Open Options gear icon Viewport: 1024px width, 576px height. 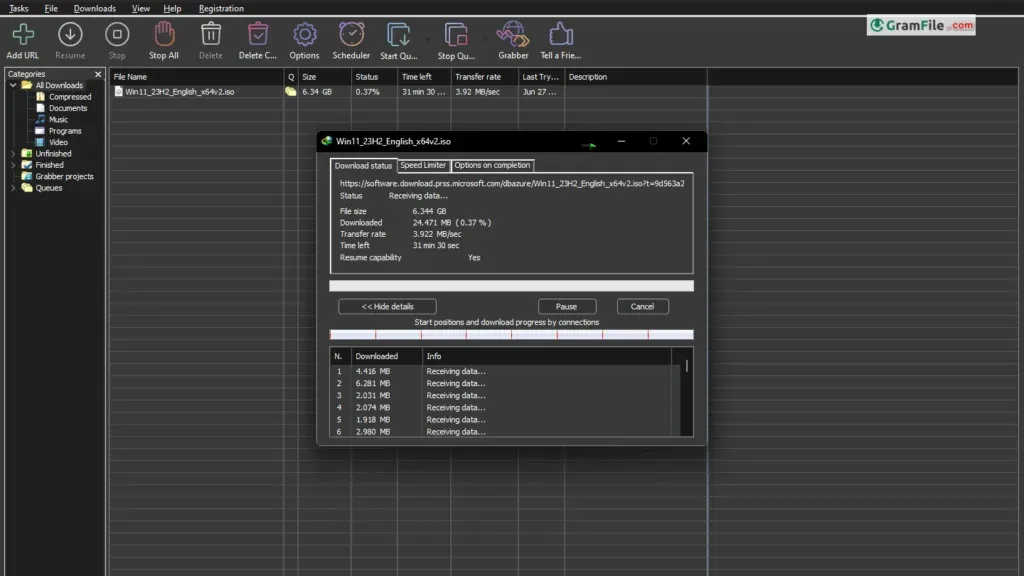click(304, 35)
